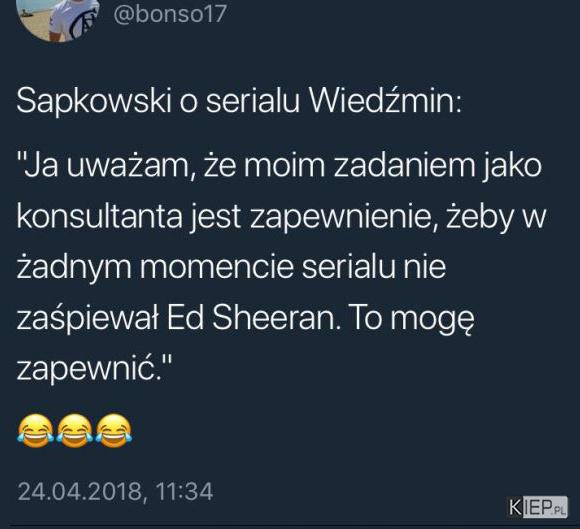Viewport: 580px width, 529px height.
Task: Click the date portion '24.04.2018'
Action: pos(82,492)
